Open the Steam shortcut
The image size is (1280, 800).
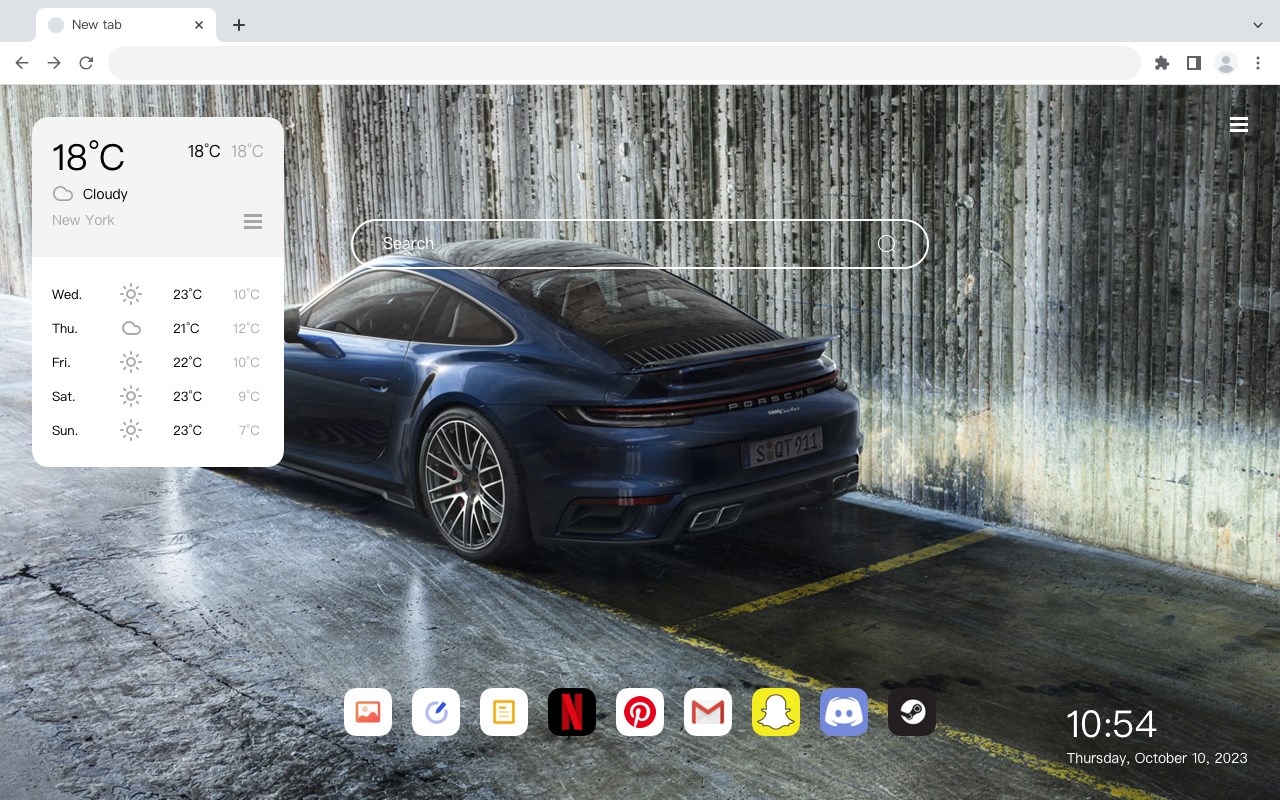tap(912, 712)
